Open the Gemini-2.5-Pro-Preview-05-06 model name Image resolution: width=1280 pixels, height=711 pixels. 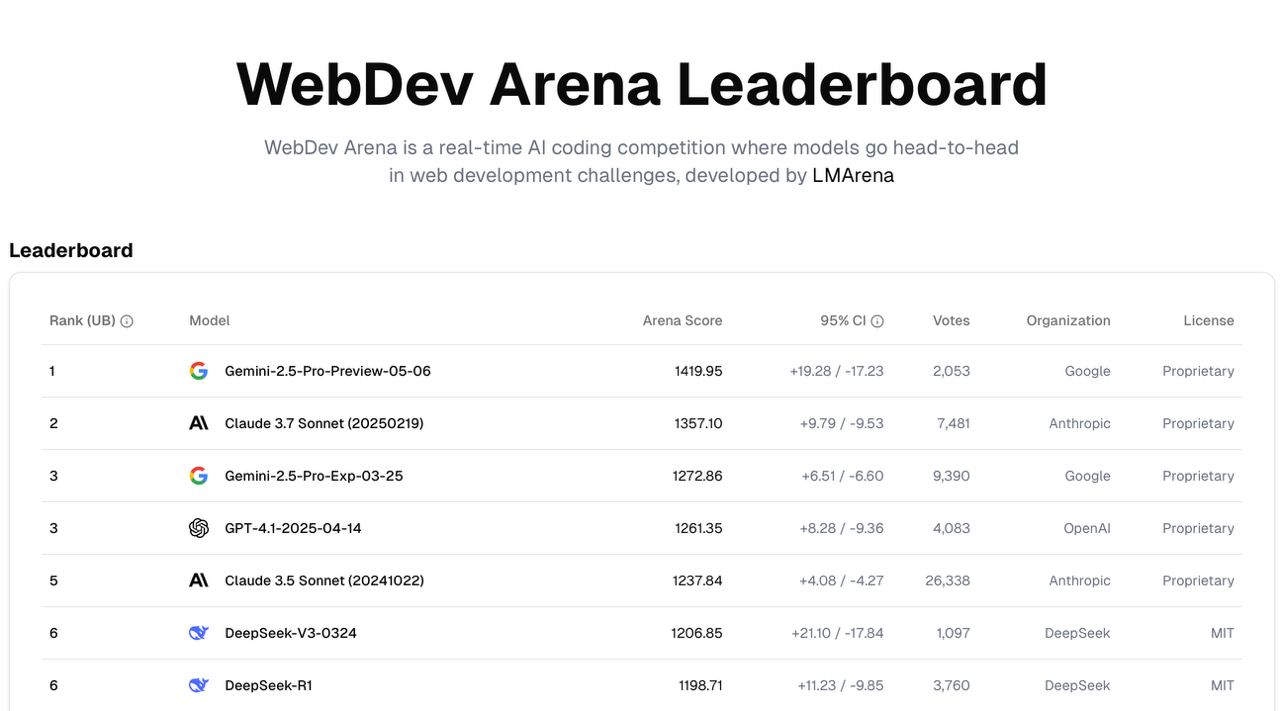(328, 371)
